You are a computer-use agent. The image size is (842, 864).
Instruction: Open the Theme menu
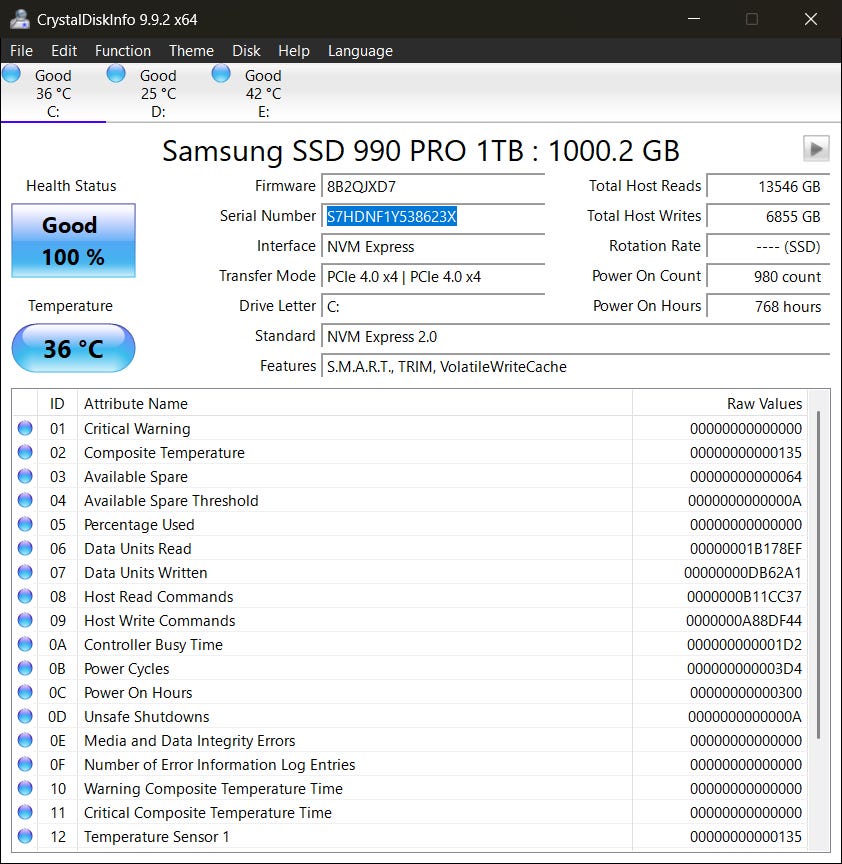point(191,51)
